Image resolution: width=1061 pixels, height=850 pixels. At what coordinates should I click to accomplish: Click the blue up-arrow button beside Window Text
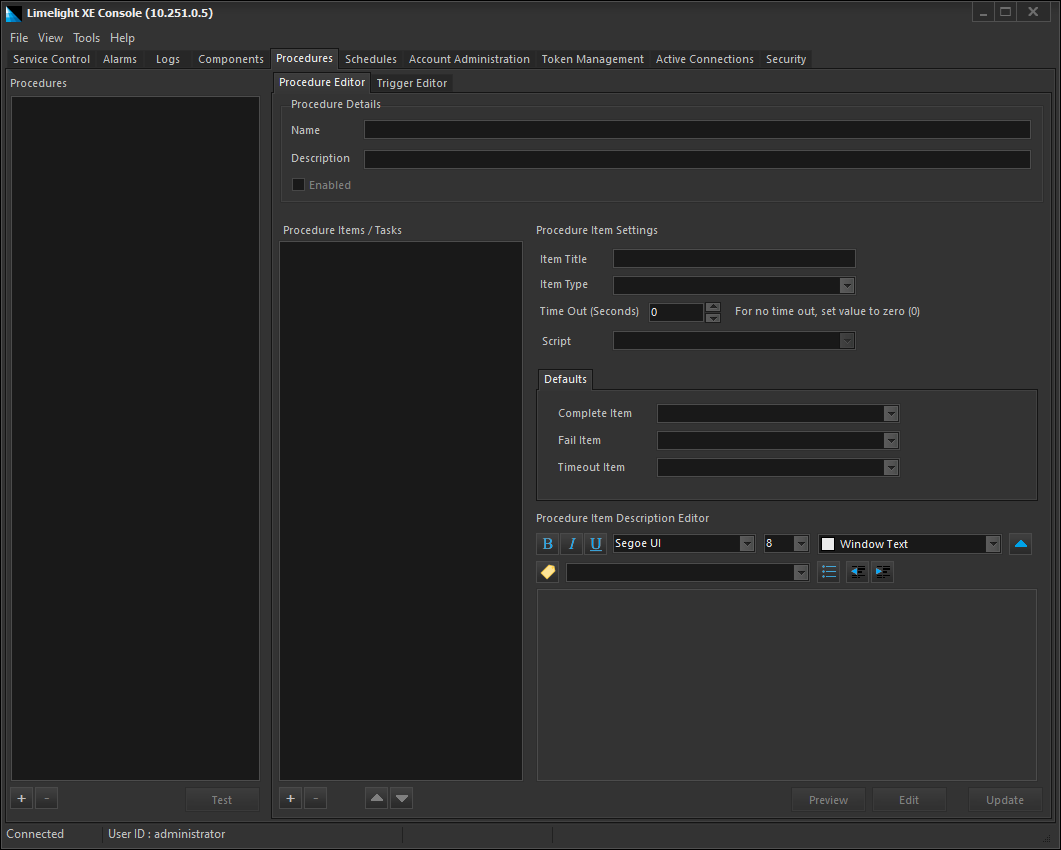point(1020,543)
